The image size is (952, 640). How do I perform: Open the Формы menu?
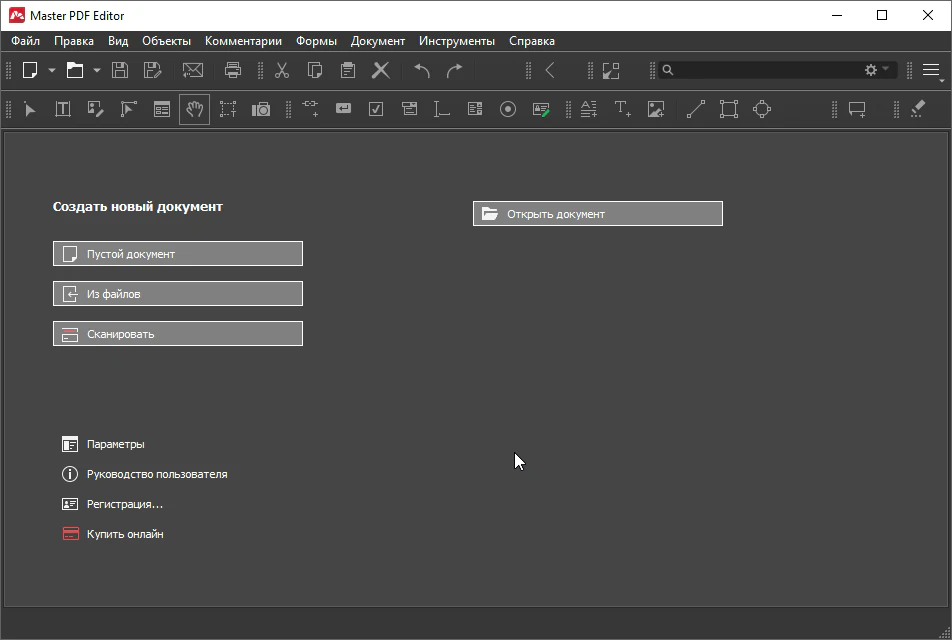point(316,41)
